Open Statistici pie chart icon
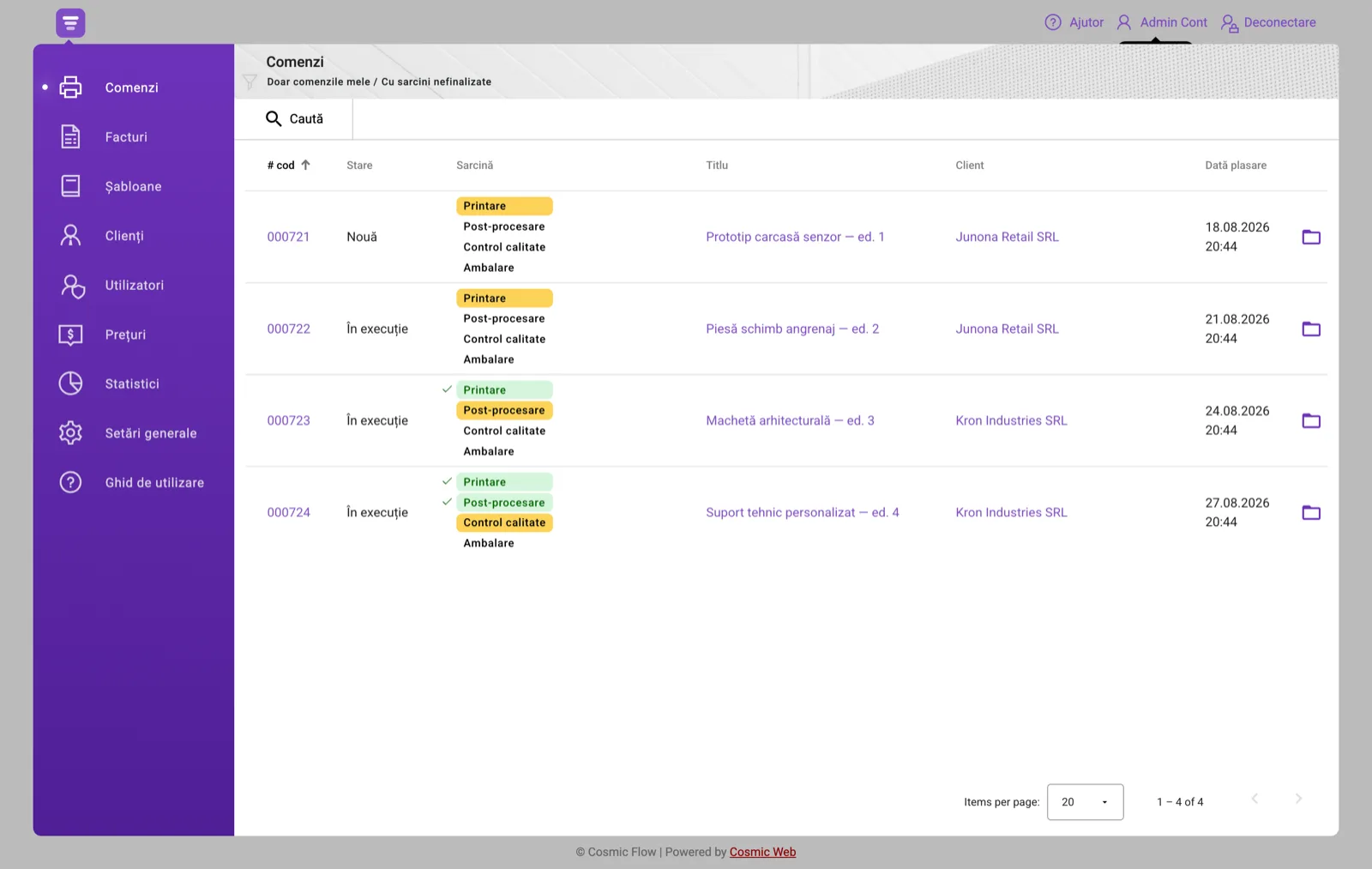 70,383
